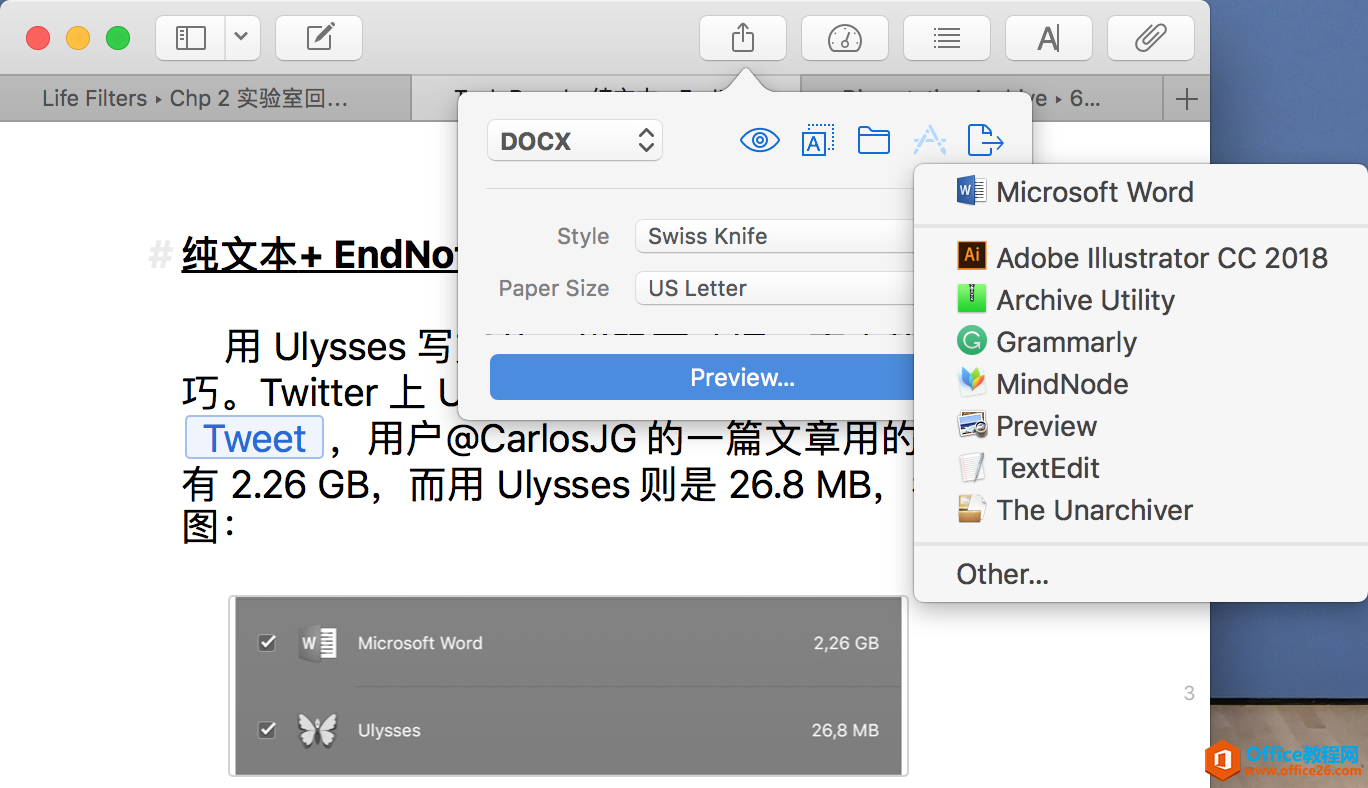Click the Tweet link in the document
The width and height of the screenshot is (1368, 788).
255,438
